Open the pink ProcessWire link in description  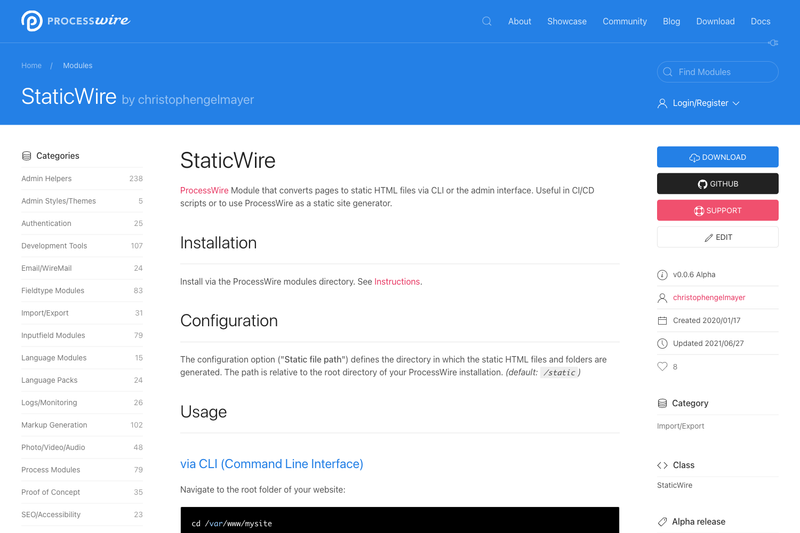pos(204,190)
